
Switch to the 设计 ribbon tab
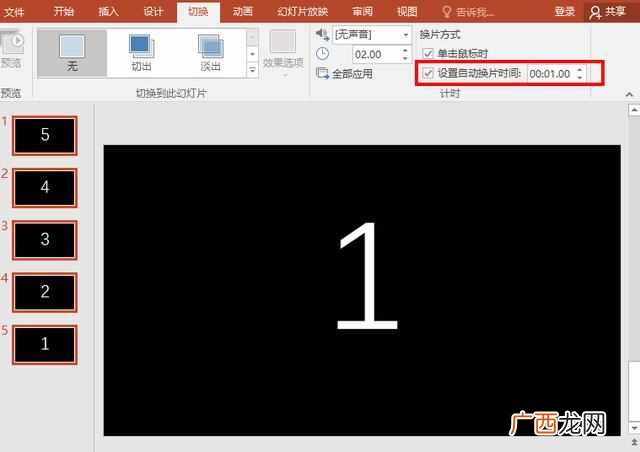153,11
